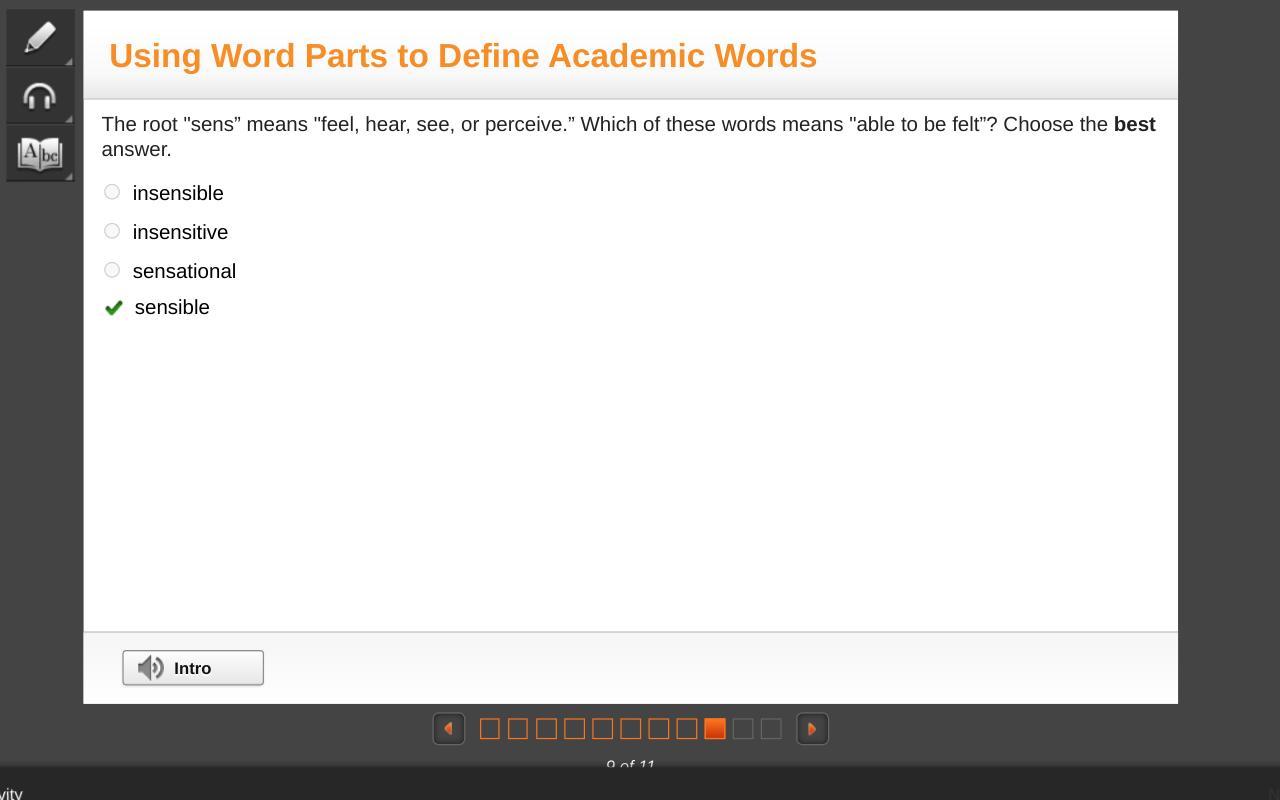Open the Abc dictionary book tool

[40, 153]
